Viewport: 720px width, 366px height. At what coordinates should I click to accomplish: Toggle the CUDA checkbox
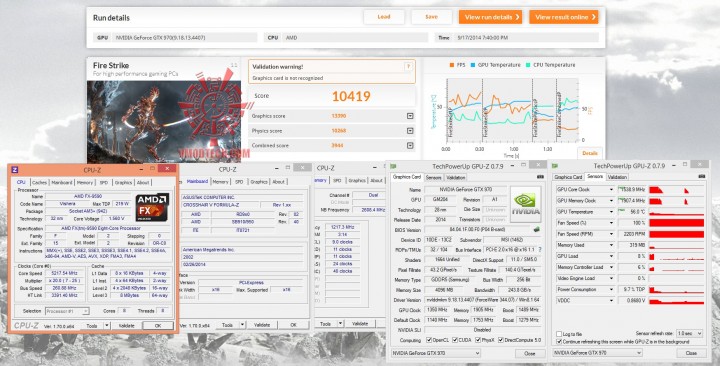click(x=455, y=340)
